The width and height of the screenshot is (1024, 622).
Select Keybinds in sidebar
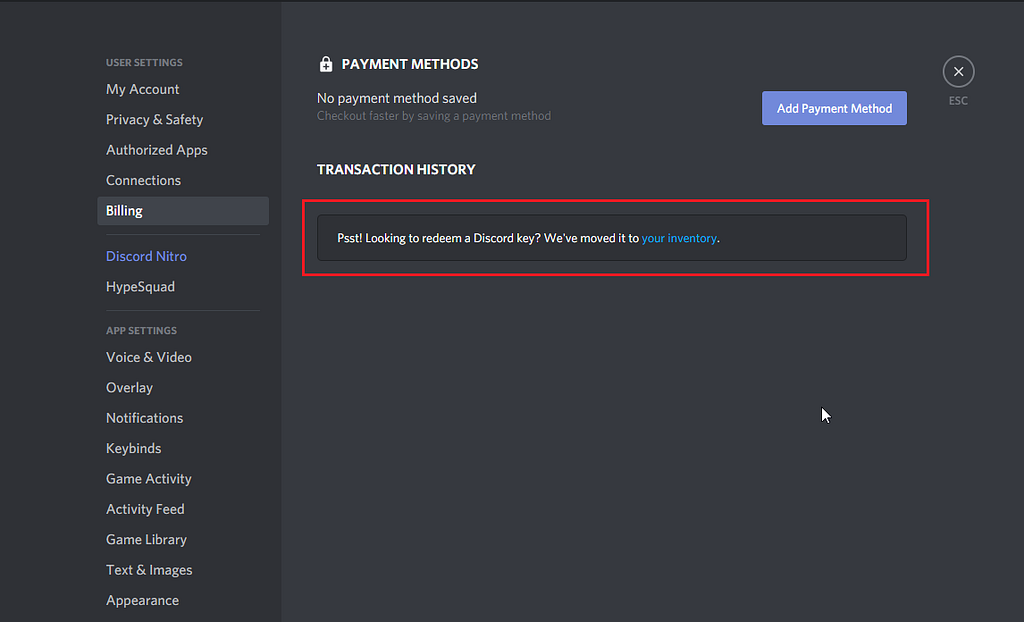(x=133, y=448)
